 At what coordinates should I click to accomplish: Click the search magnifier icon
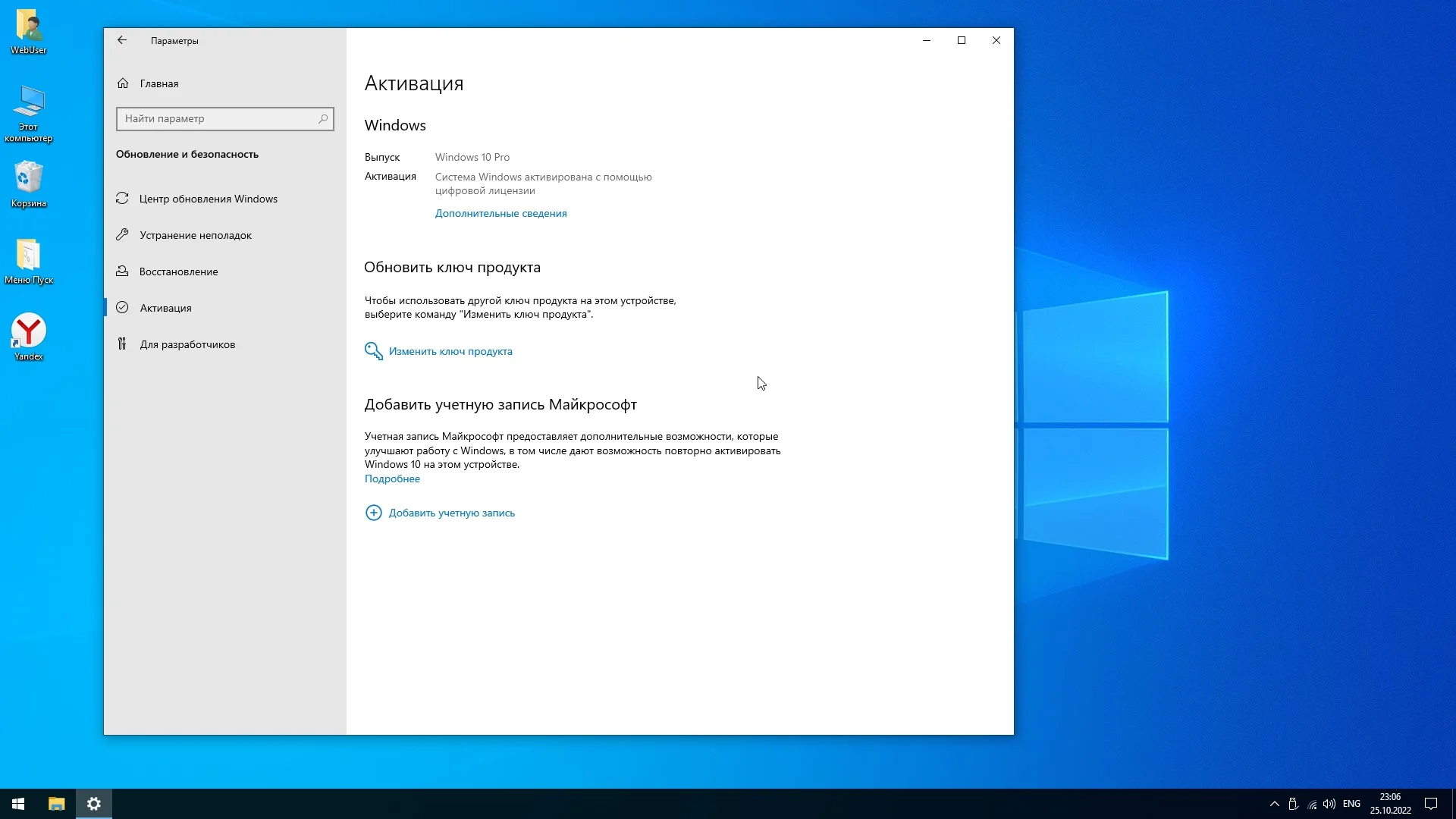coord(323,119)
